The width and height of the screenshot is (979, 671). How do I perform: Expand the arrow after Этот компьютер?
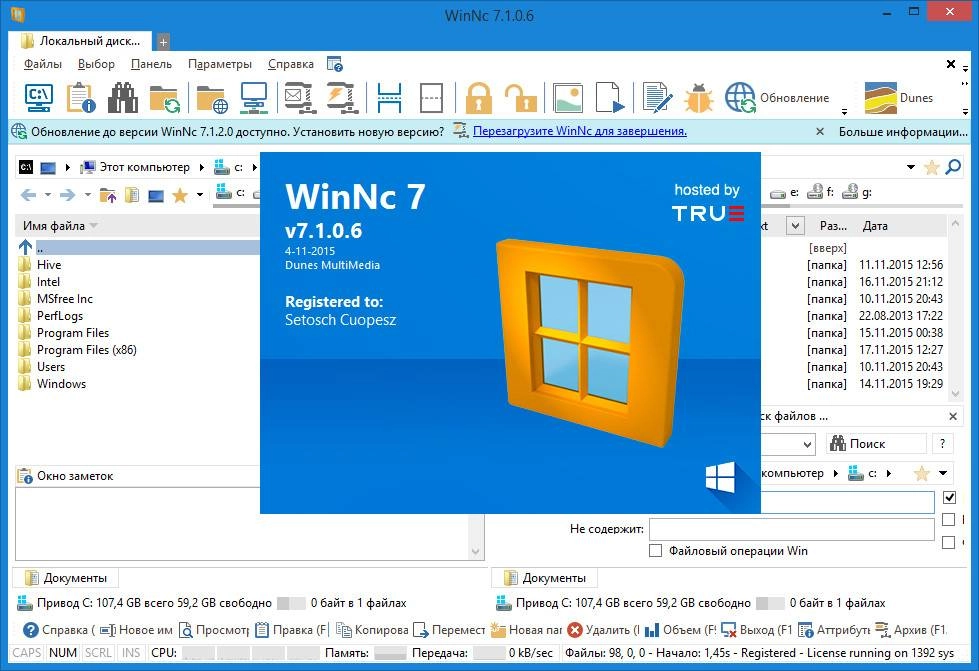tap(202, 167)
